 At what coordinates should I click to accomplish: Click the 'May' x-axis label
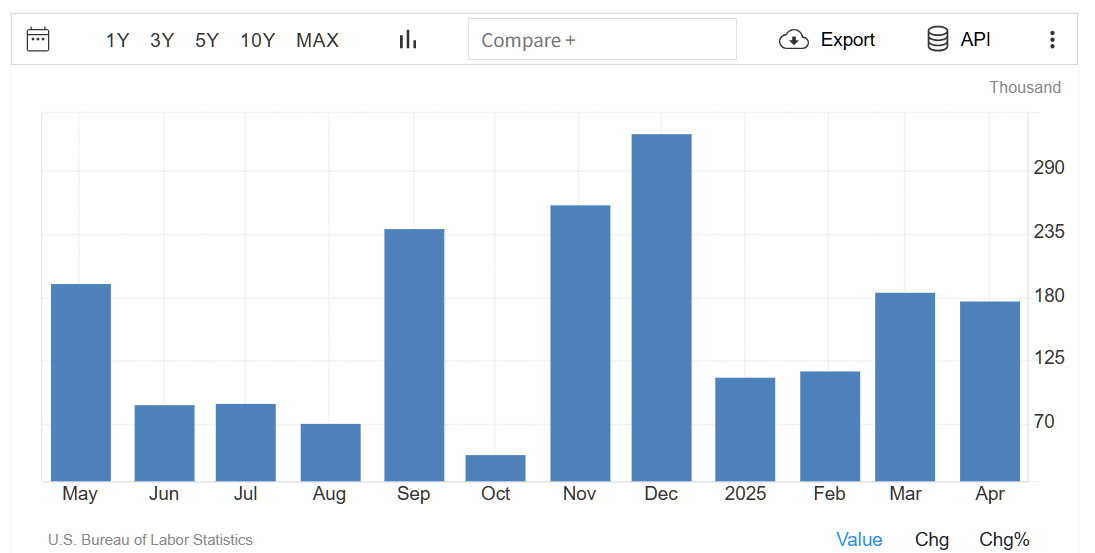[80, 494]
